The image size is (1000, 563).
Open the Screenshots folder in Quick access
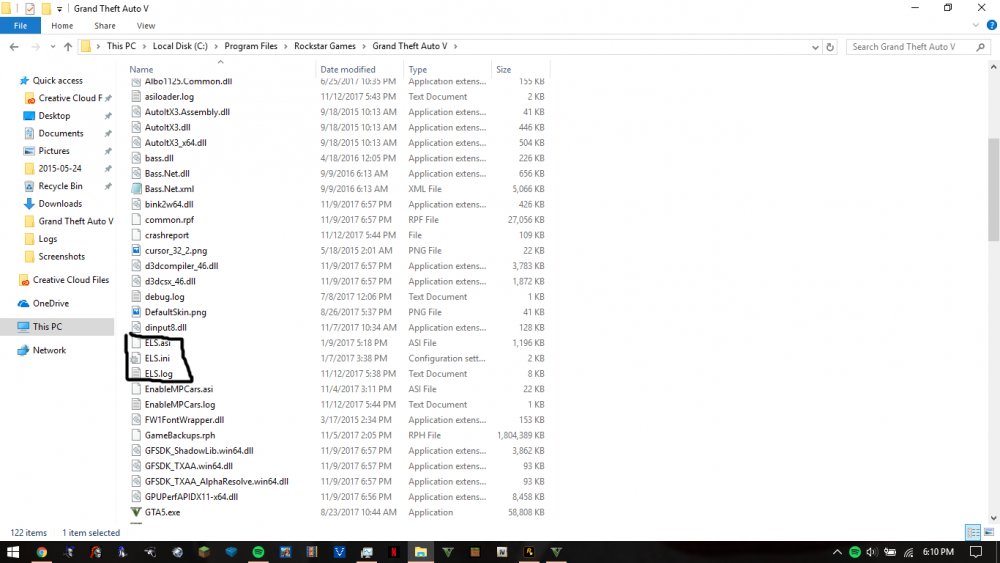[61, 256]
